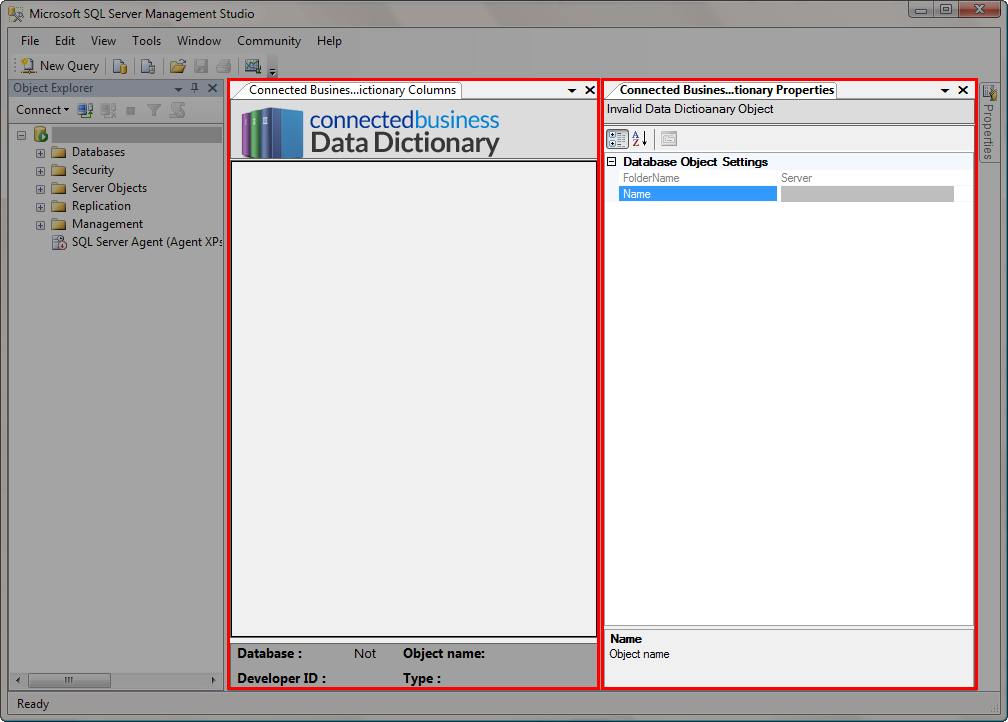Open the Community menu
This screenshot has width=1008, height=722.
coord(268,41)
